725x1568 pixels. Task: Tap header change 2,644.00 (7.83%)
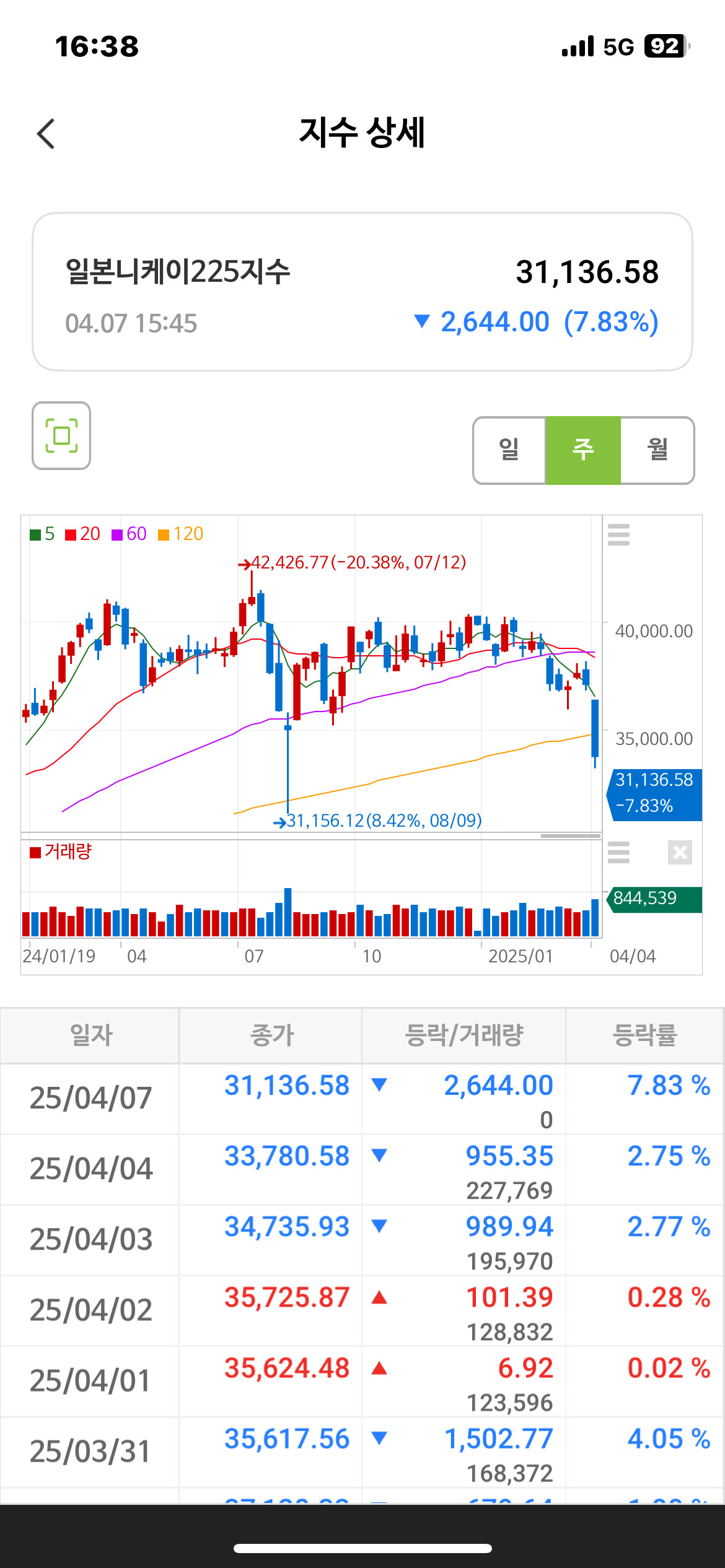[x=537, y=322]
